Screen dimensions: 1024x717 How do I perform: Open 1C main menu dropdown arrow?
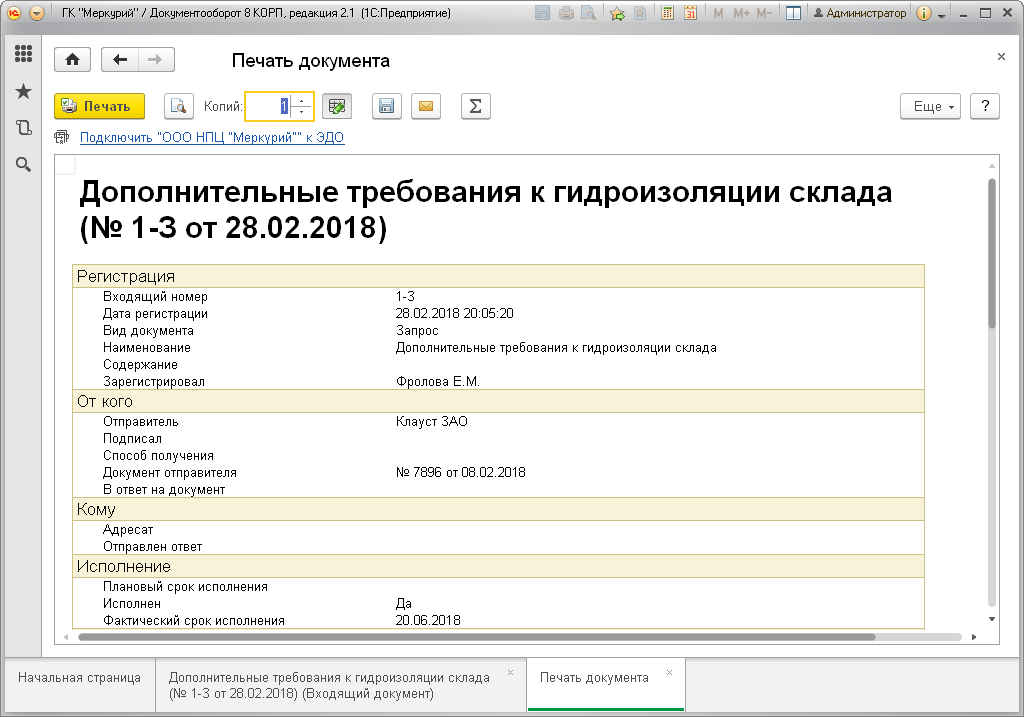pos(37,13)
